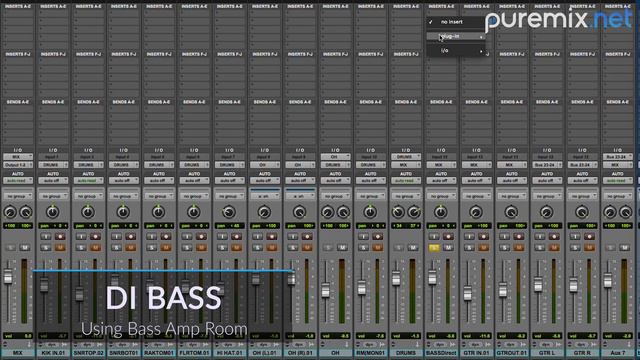Open the 'plug-in' submenu
Viewport: 640px width, 360px height.
pos(456,36)
